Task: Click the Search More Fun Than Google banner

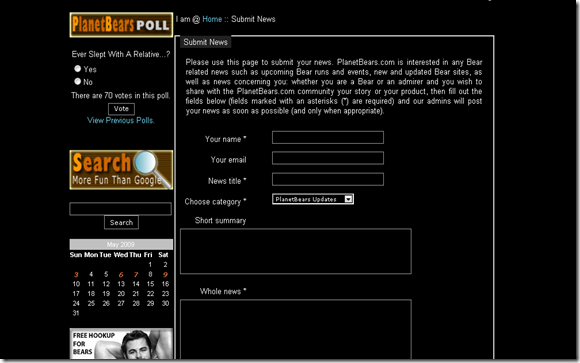Action: (x=121, y=170)
